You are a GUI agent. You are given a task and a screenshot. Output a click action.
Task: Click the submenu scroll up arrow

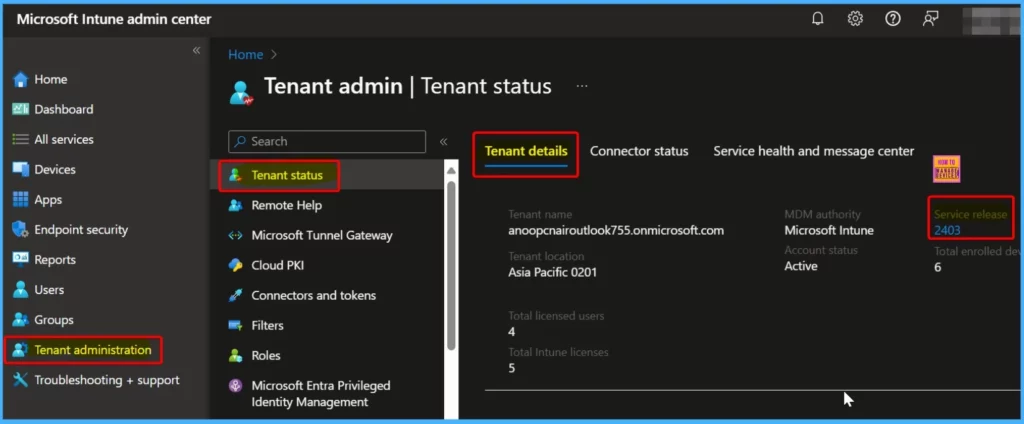tap(451, 171)
